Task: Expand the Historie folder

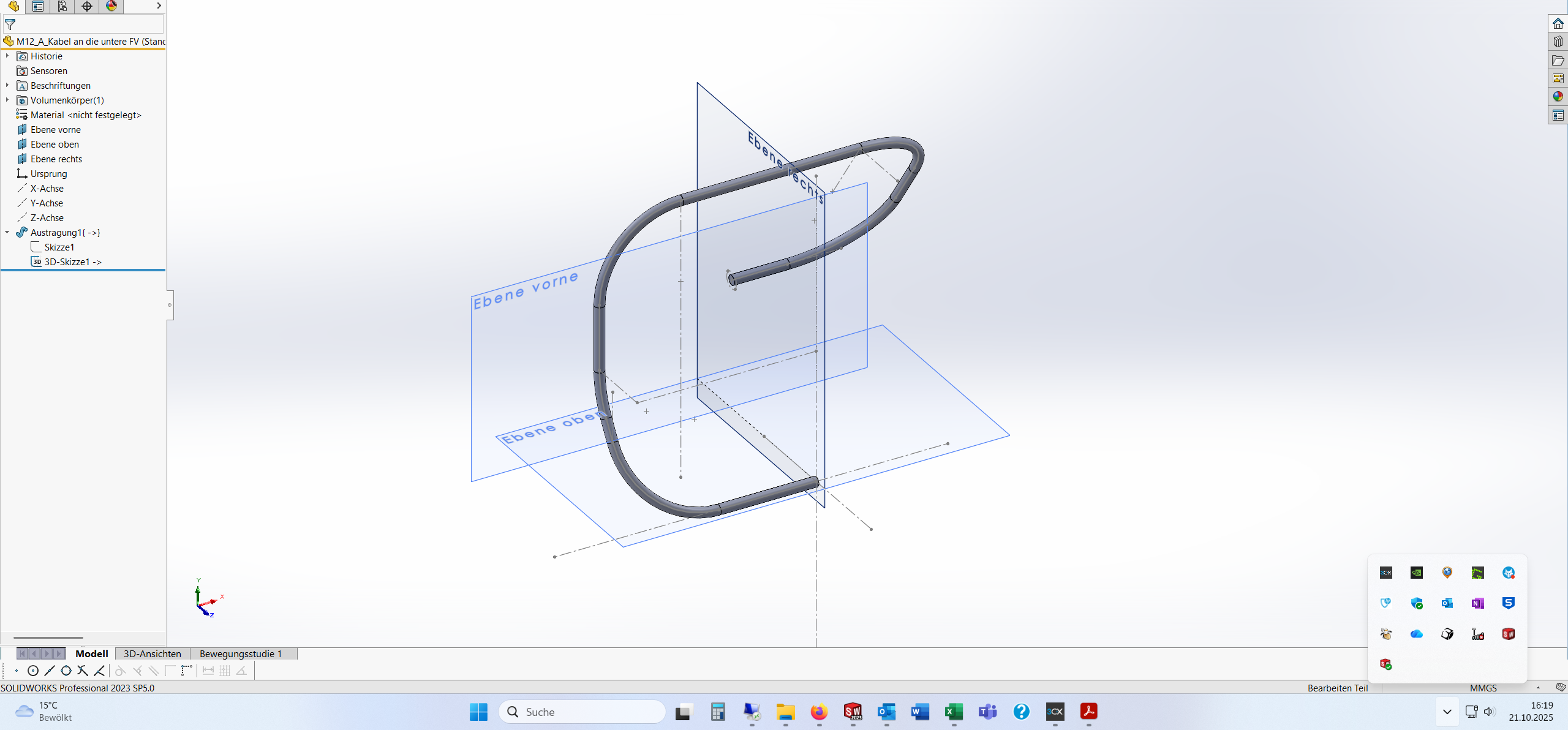Action: tap(7, 56)
